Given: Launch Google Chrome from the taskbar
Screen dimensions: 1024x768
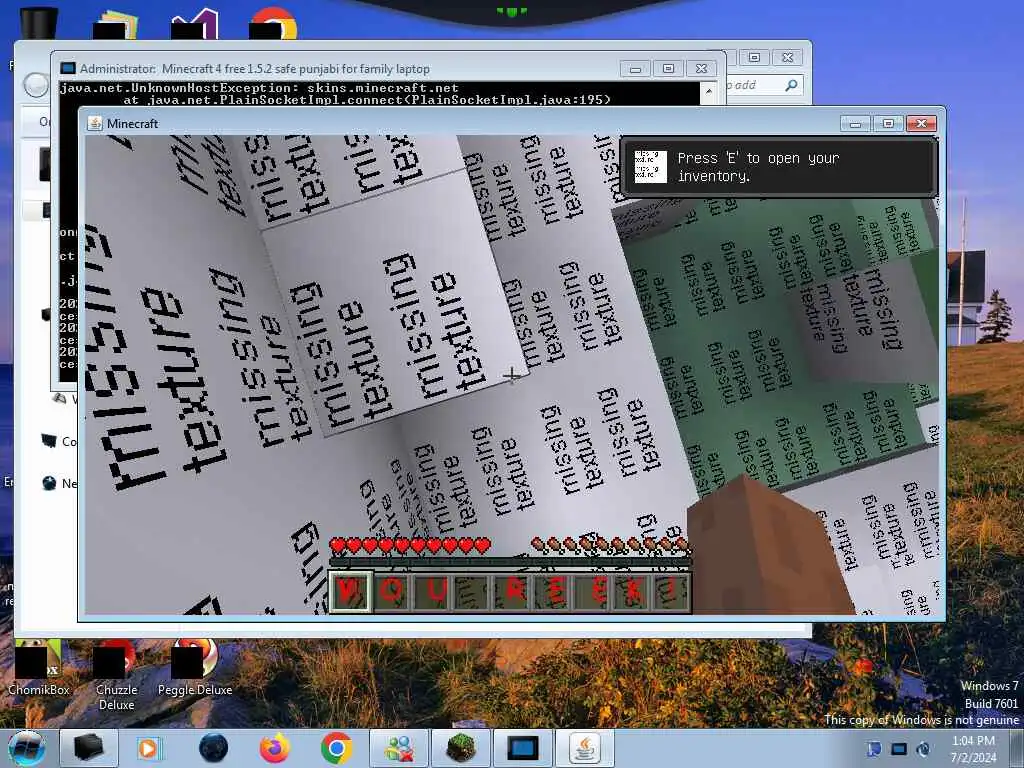Looking at the screenshot, I should coord(336,748).
